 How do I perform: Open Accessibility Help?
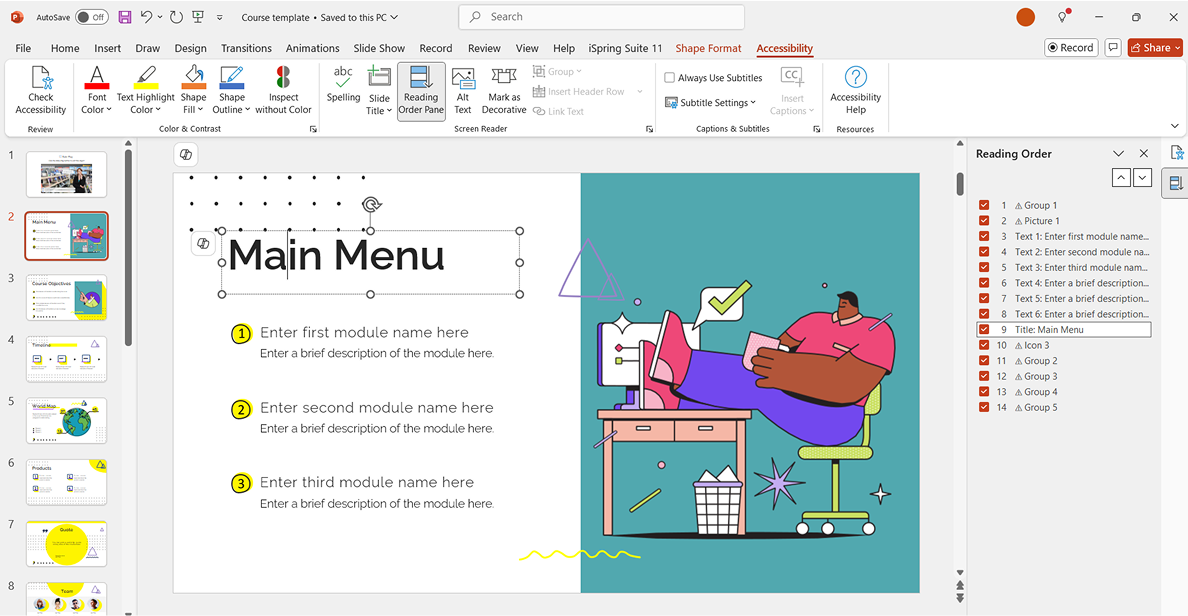(x=855, y=90)
